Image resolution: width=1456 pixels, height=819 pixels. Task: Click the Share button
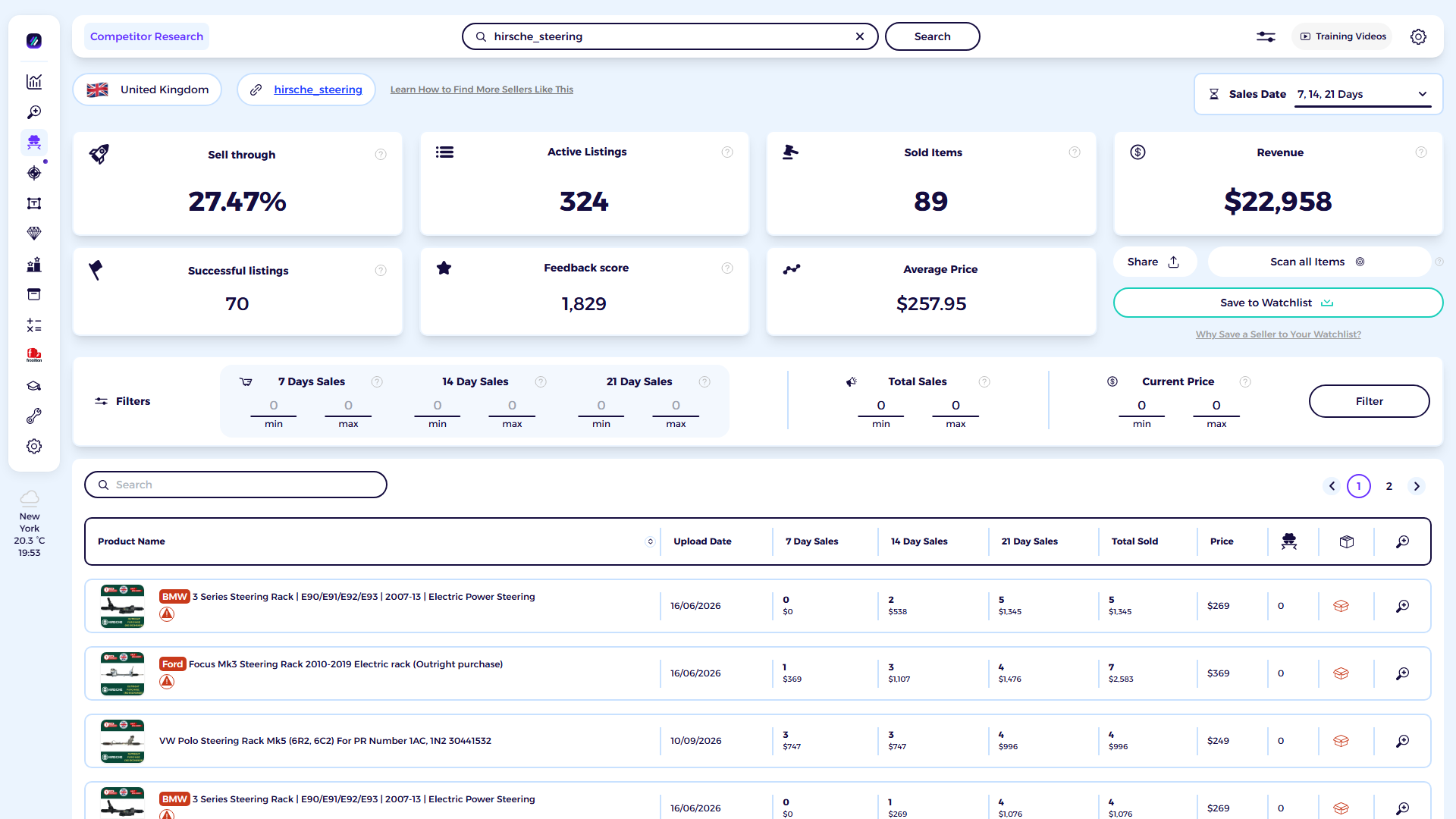coord(1153,262)
